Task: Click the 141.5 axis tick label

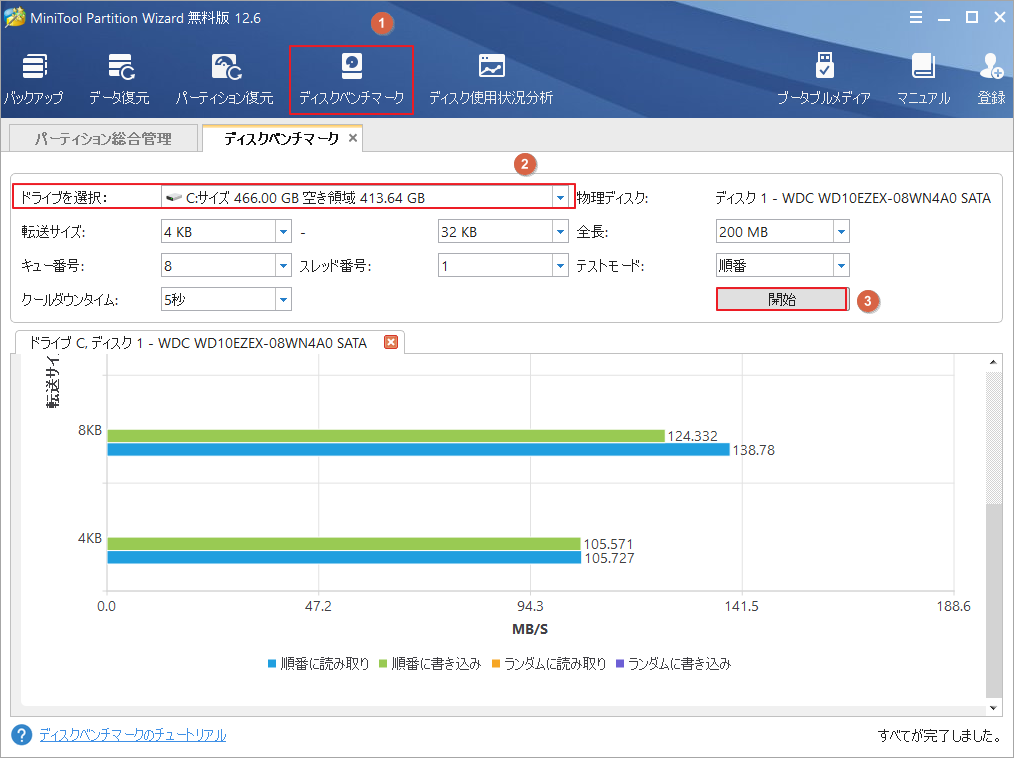Action: pos(742,606)
